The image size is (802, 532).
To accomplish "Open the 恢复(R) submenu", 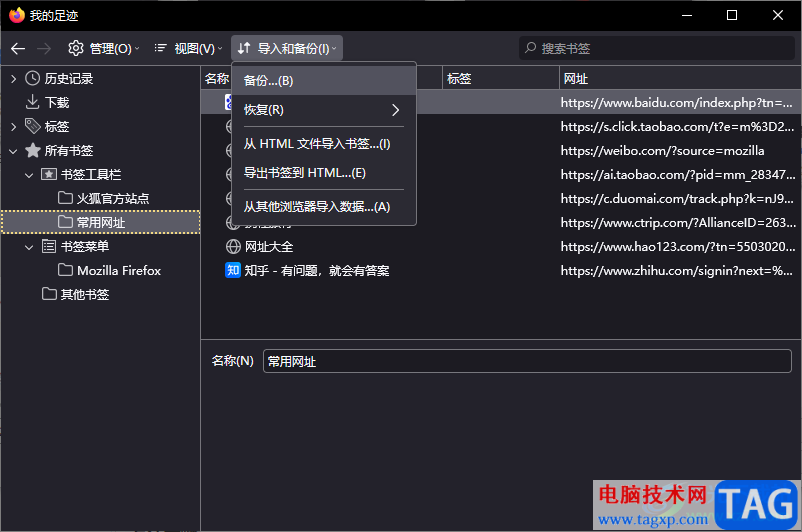I will tap(324, 110).
